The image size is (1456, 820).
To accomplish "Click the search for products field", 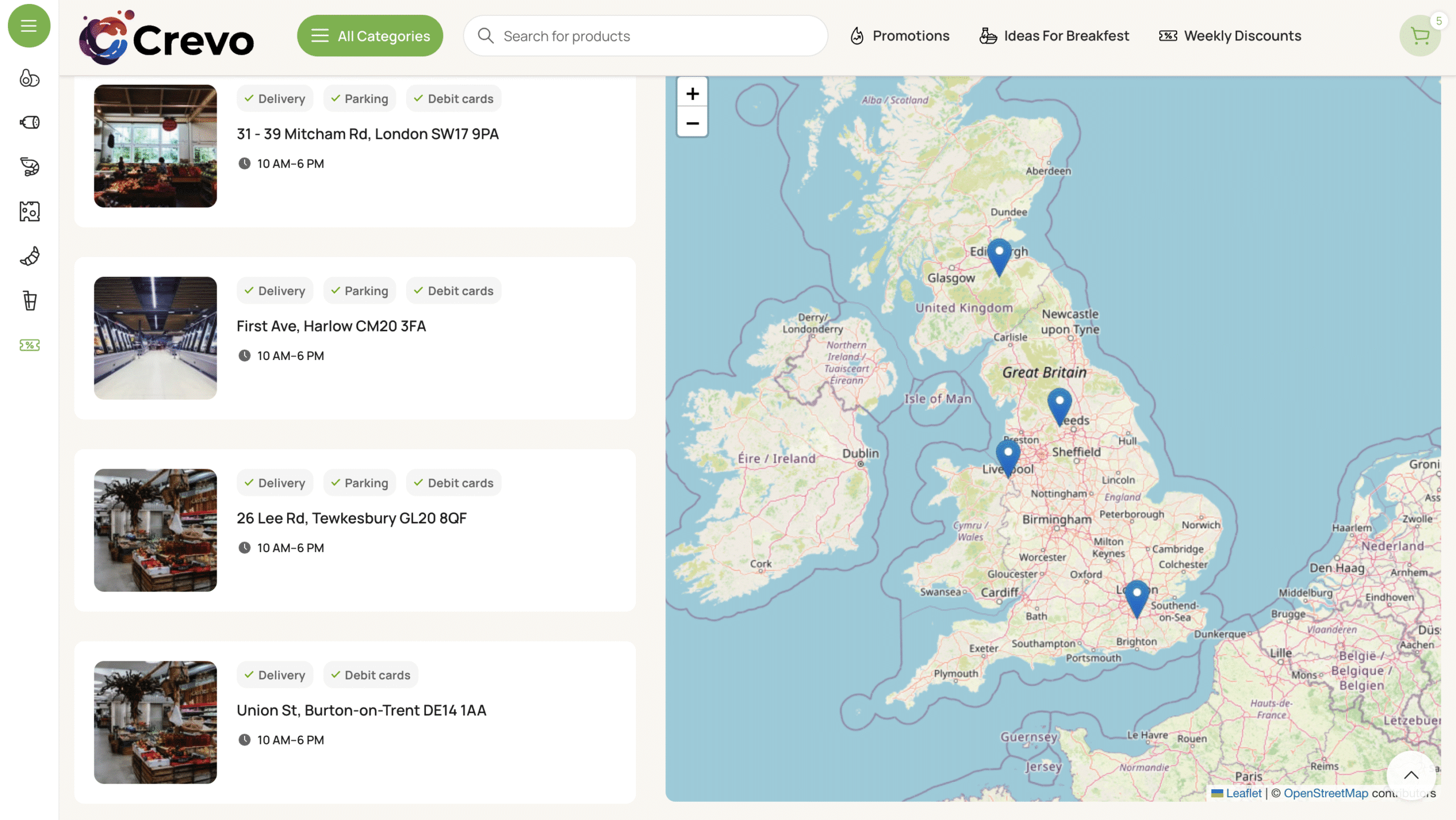I will (646, 36).
